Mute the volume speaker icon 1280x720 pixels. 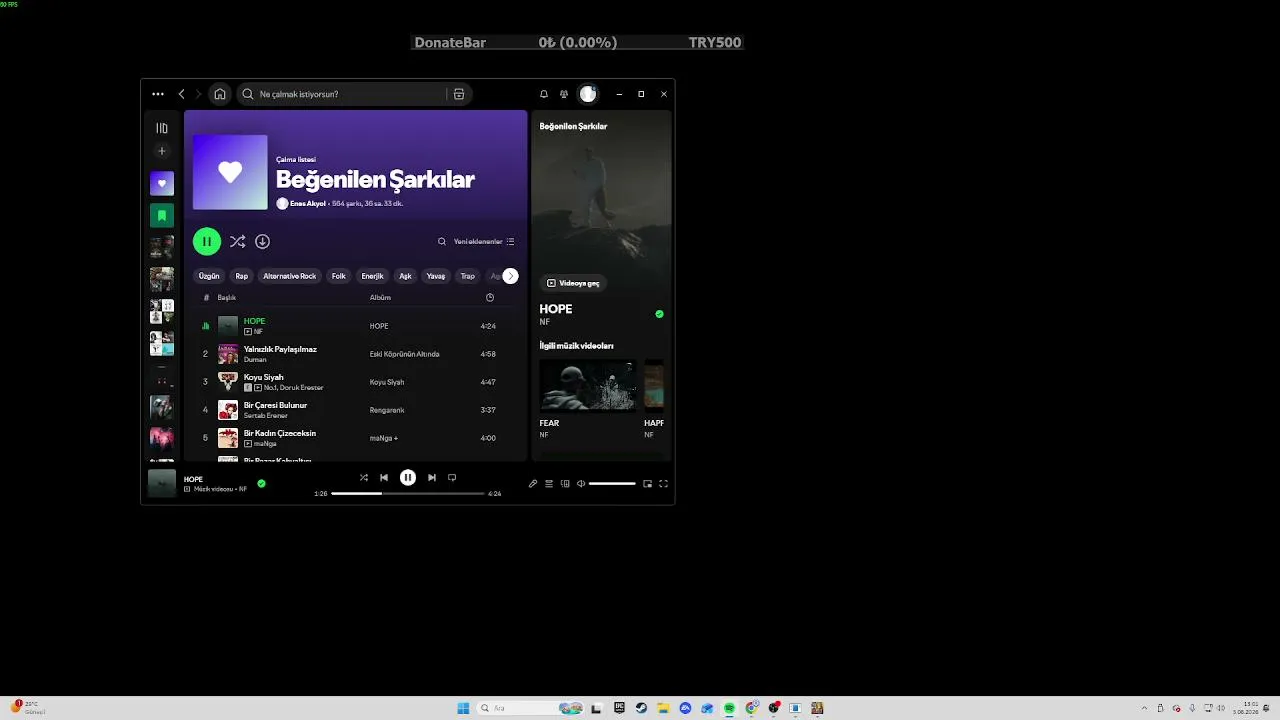point(581,484)
